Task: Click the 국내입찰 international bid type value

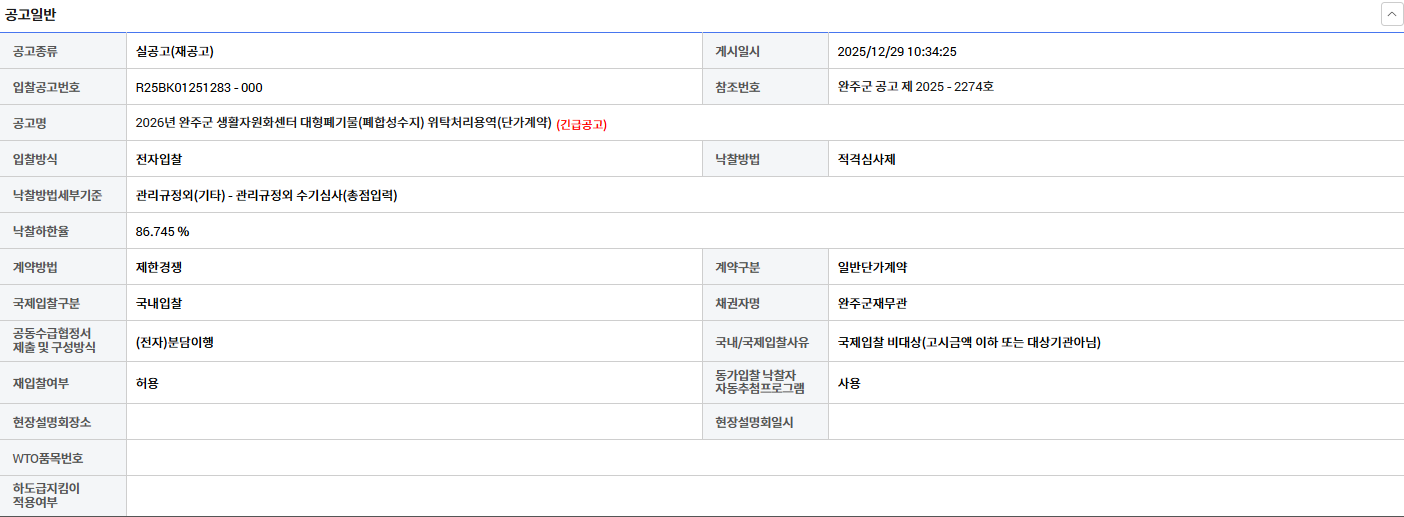Action: [x=159, y=303]
